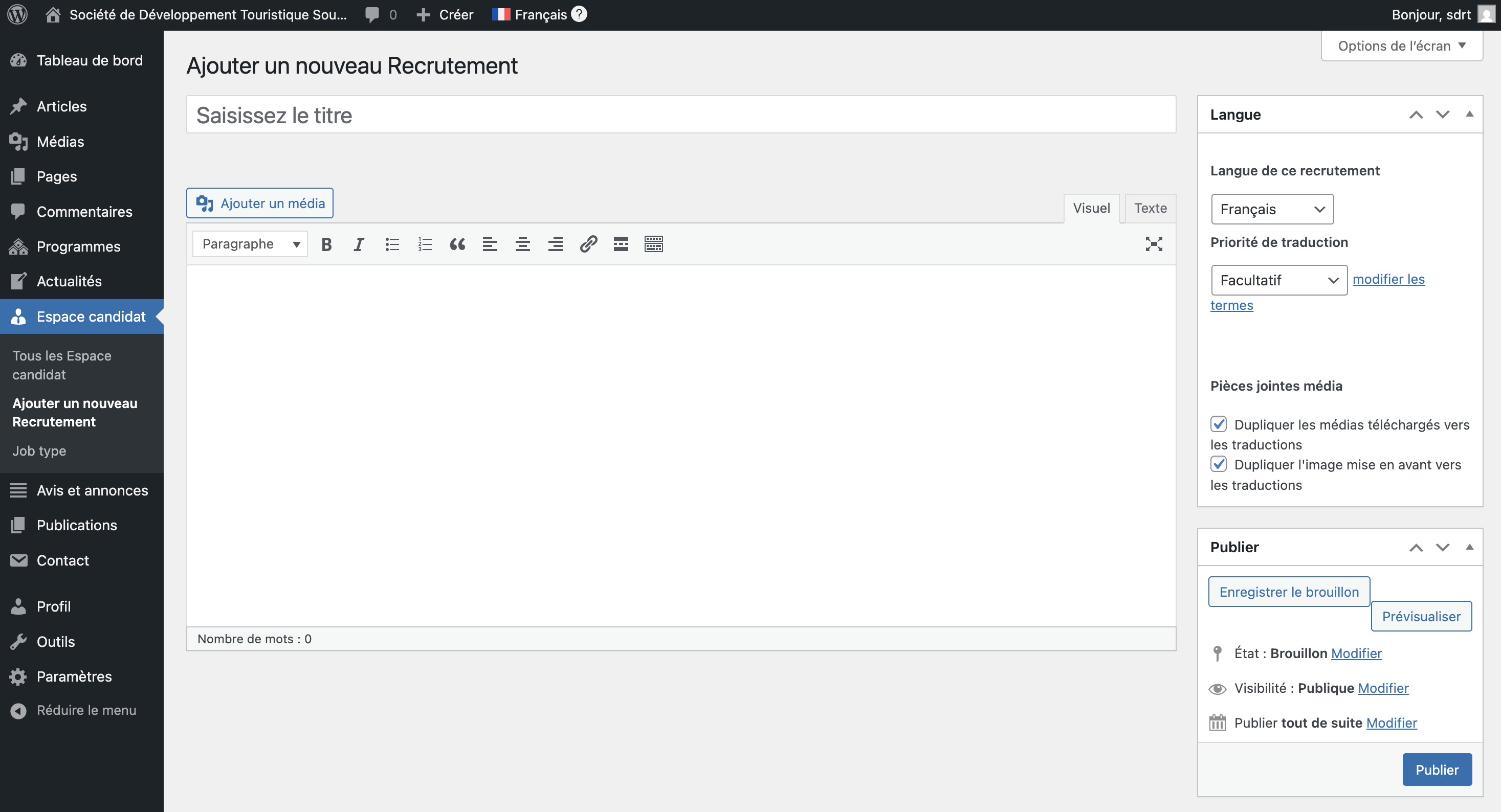Open Programmes in the sidebar menu
Viewport: 1501px width, 812px height.
[78, 246]
